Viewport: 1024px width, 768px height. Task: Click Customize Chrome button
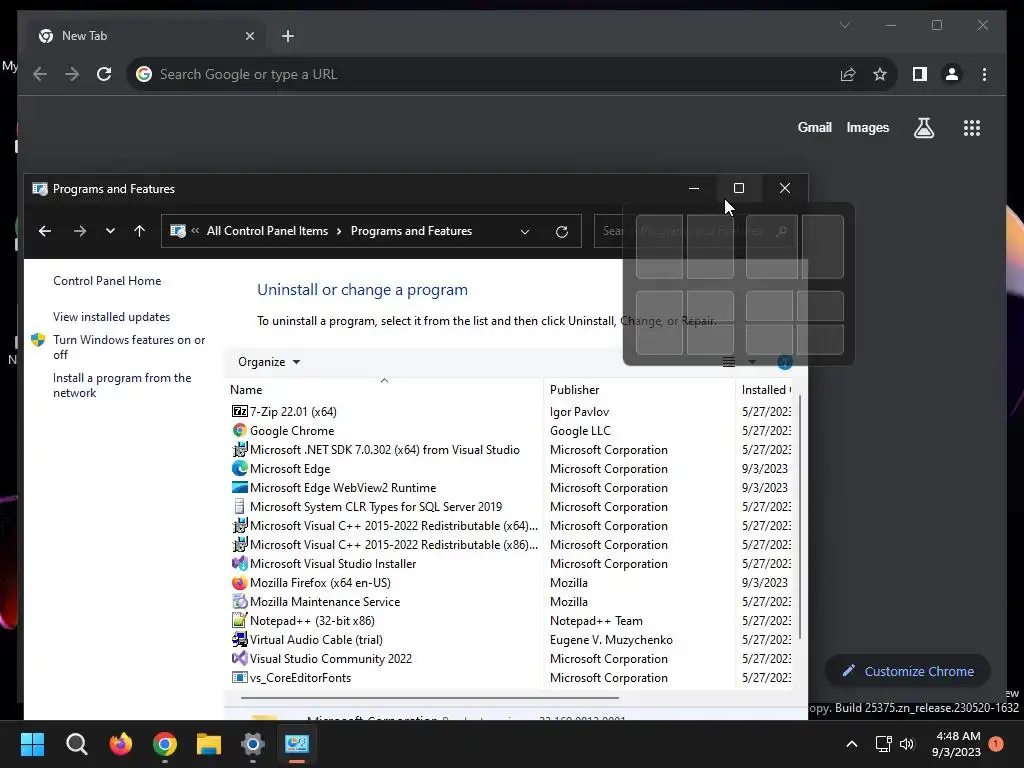[908, 671]
